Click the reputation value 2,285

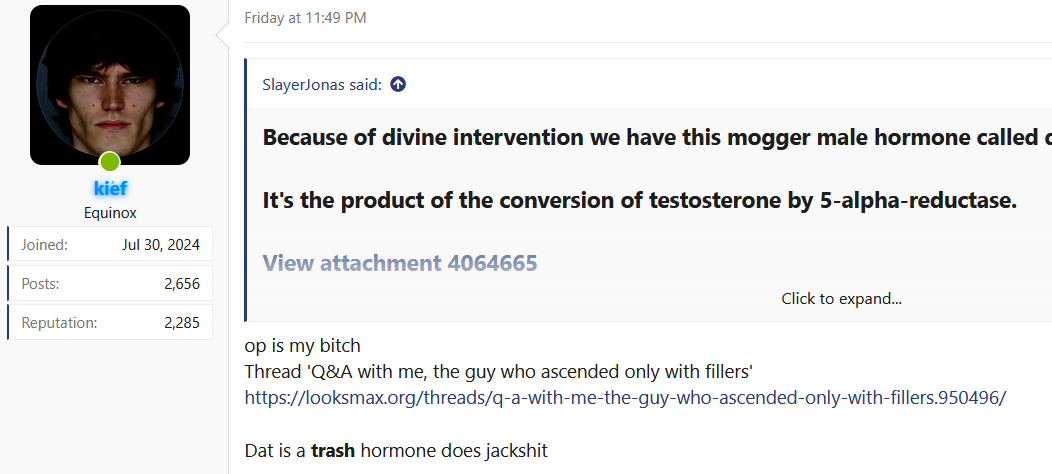(x=182, y=323)
